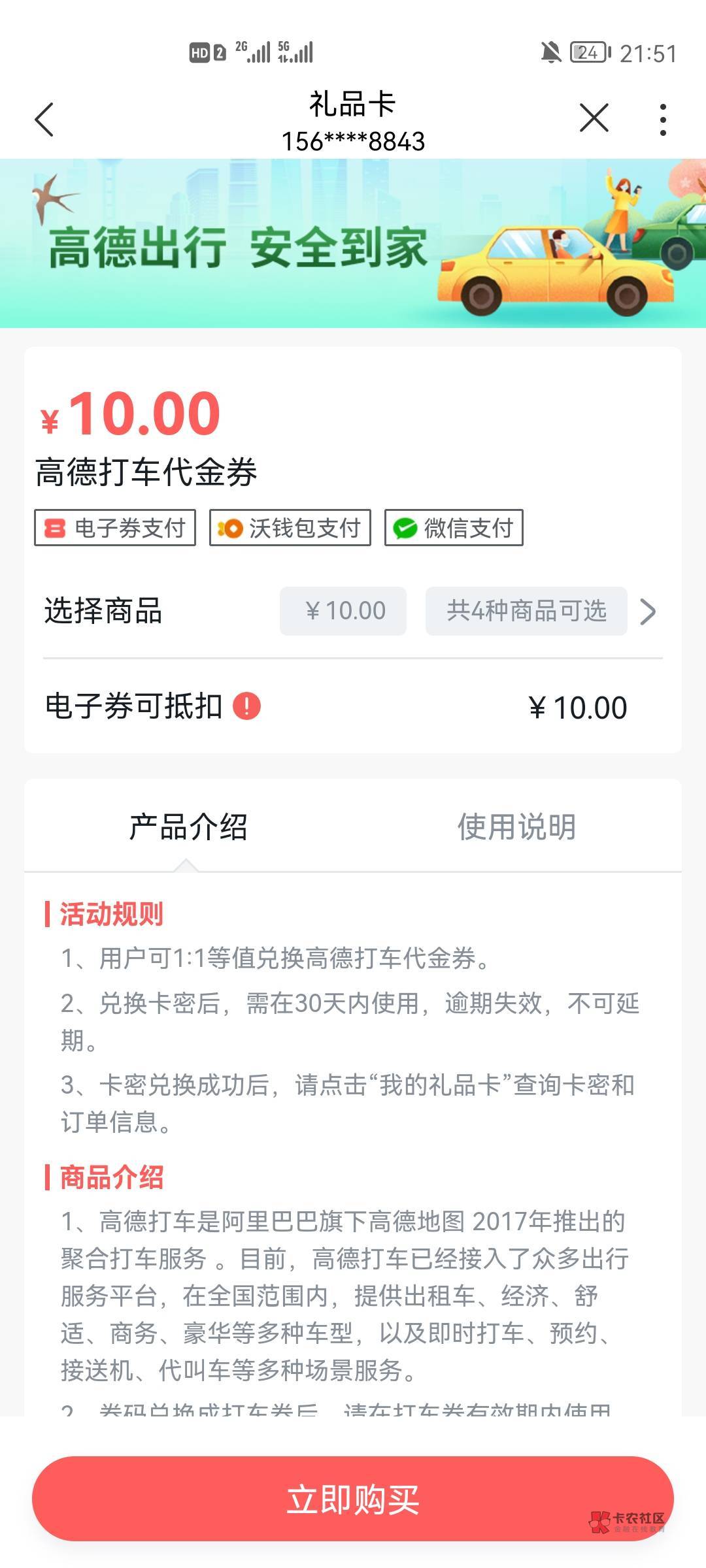Tap the 礼品卡 page title
Viewport: 706px width, 1568px height.
pyautogui.click(x=352, y=105)
